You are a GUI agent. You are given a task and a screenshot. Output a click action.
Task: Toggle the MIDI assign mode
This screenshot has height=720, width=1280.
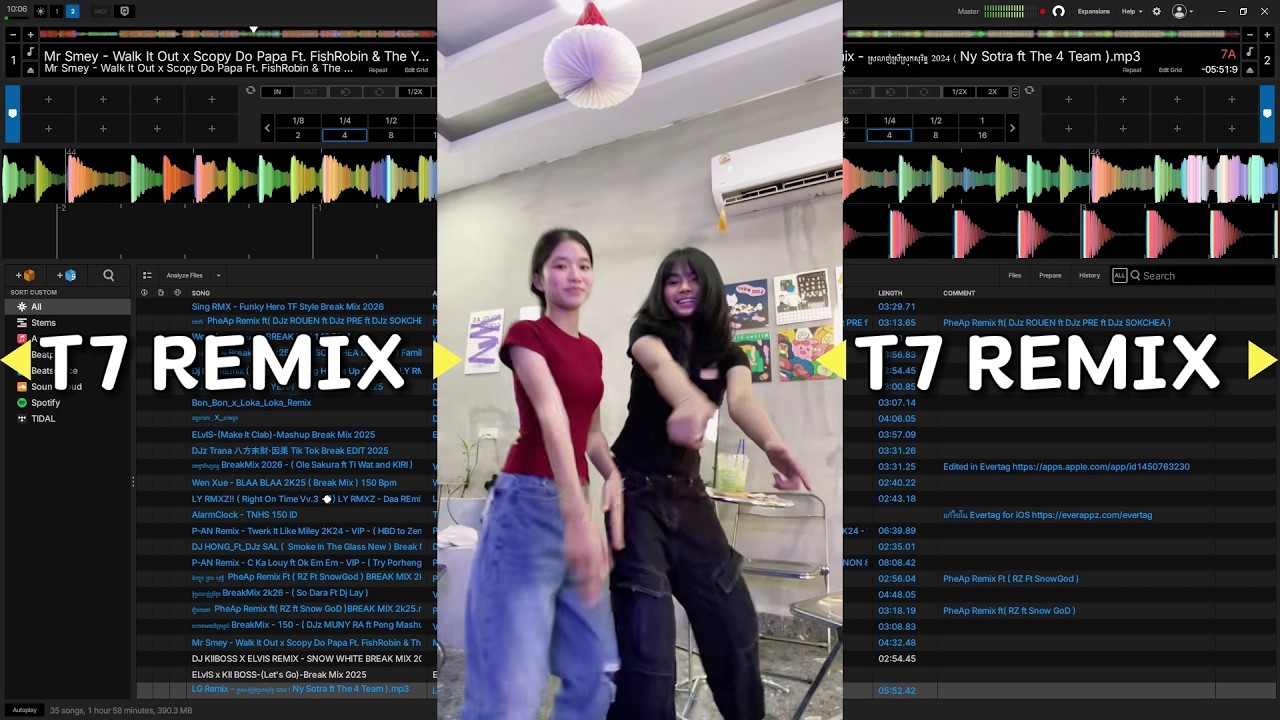point(101,11)
